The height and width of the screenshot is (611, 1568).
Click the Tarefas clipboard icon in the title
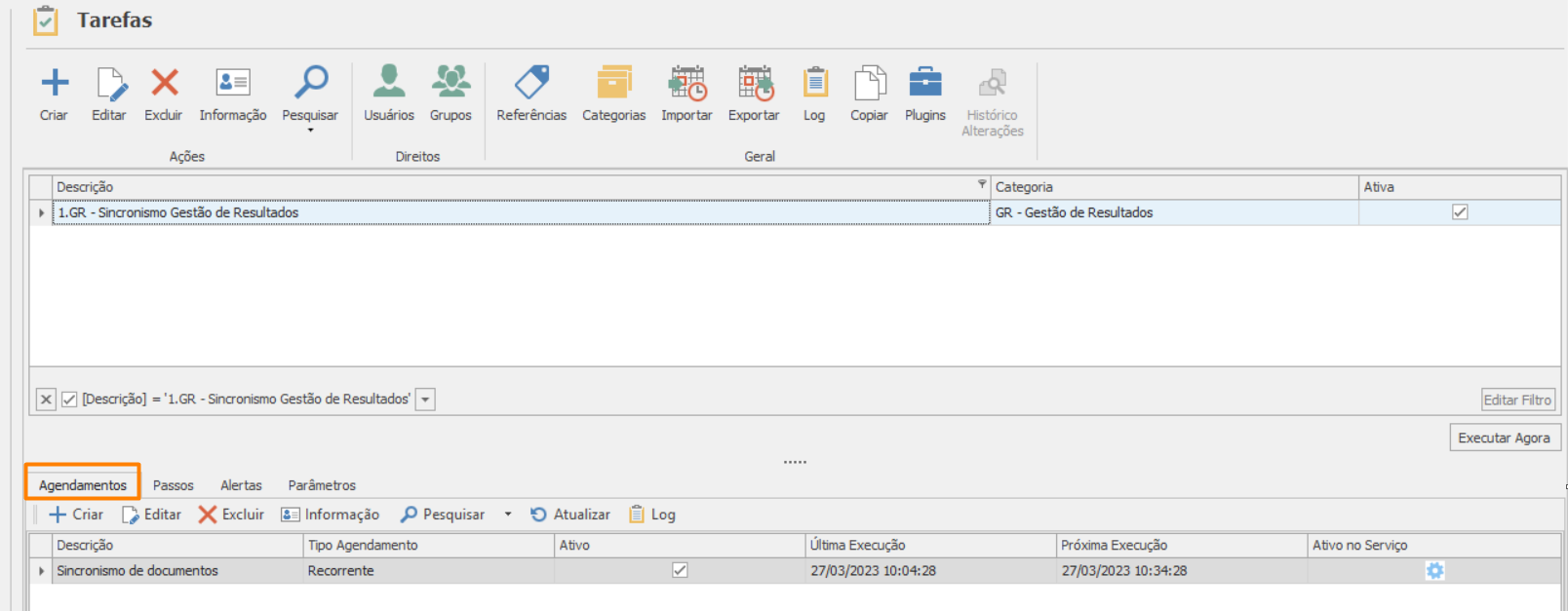click(46, 20)
